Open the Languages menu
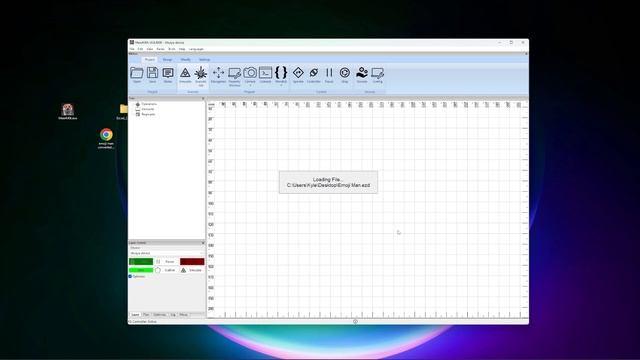 point(196,49)
